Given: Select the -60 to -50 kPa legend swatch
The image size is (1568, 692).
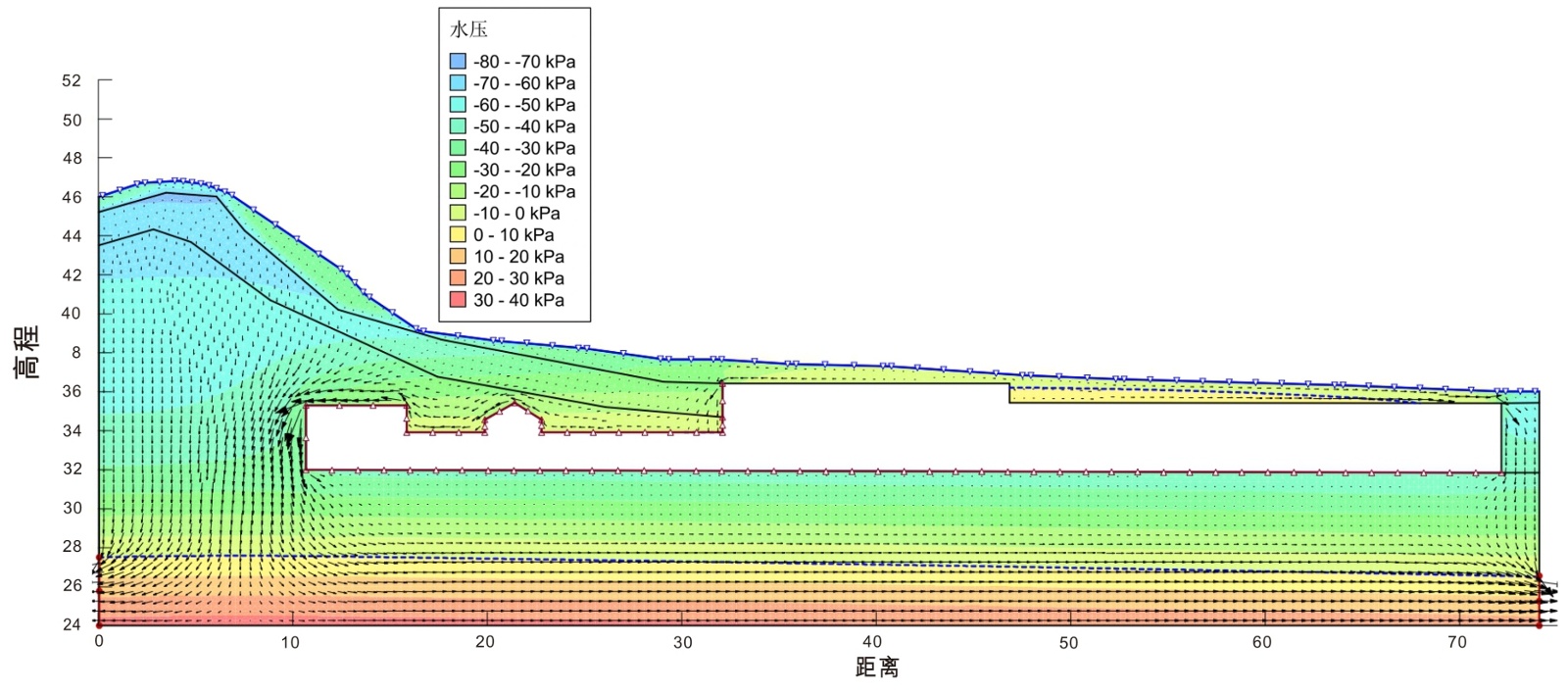Looking at the screenshot, I should click(458, 105).
